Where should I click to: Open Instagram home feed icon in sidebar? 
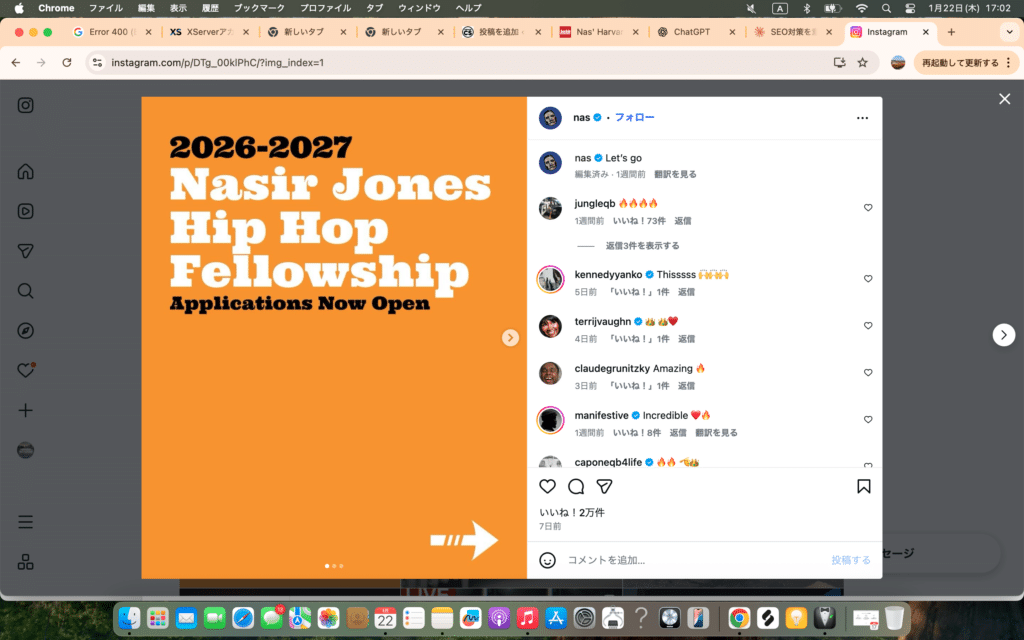click(25, 171)
